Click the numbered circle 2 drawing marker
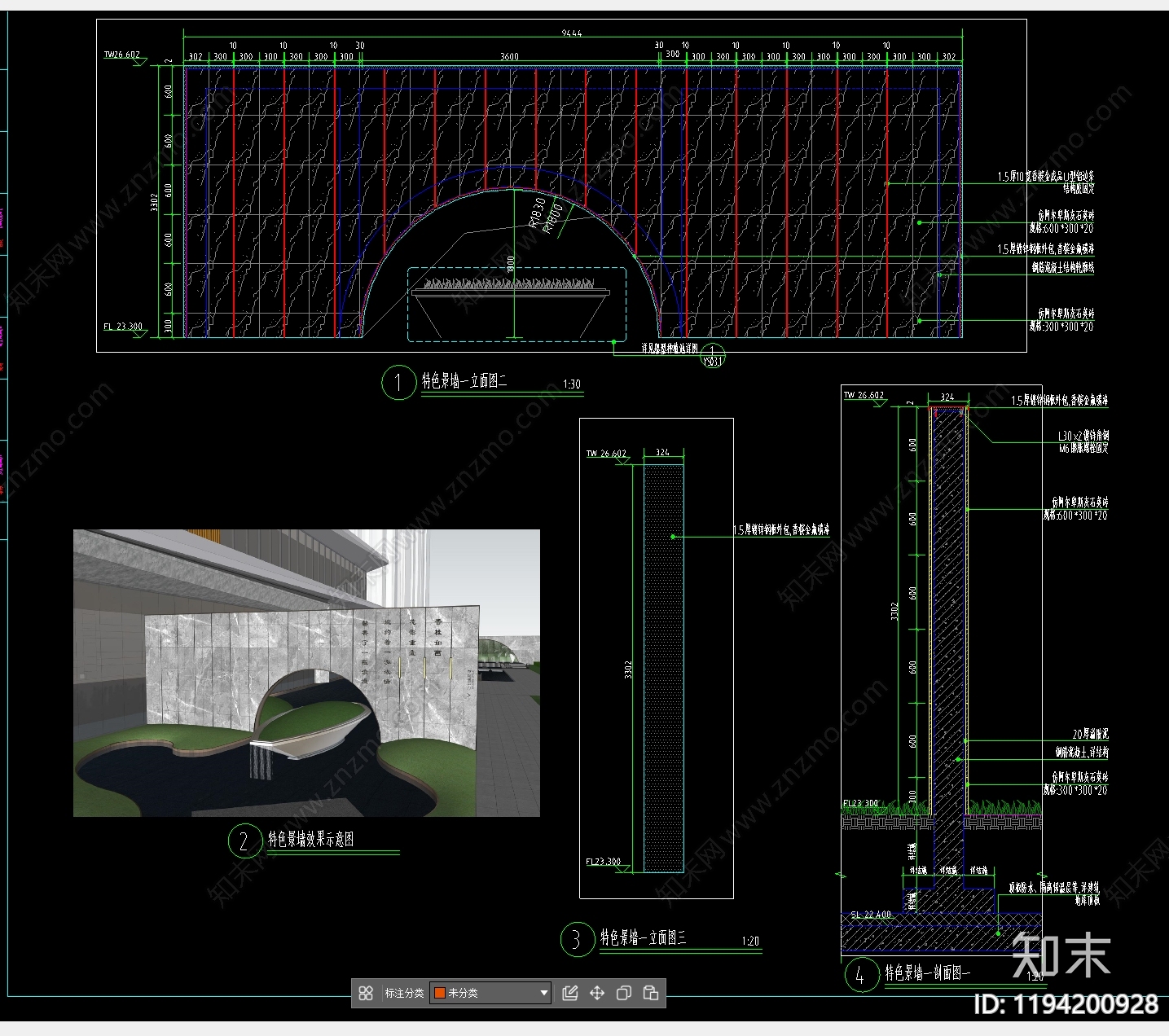Image resolution: width=1169 pixels, height=1036 pixels. coord(244,841)
